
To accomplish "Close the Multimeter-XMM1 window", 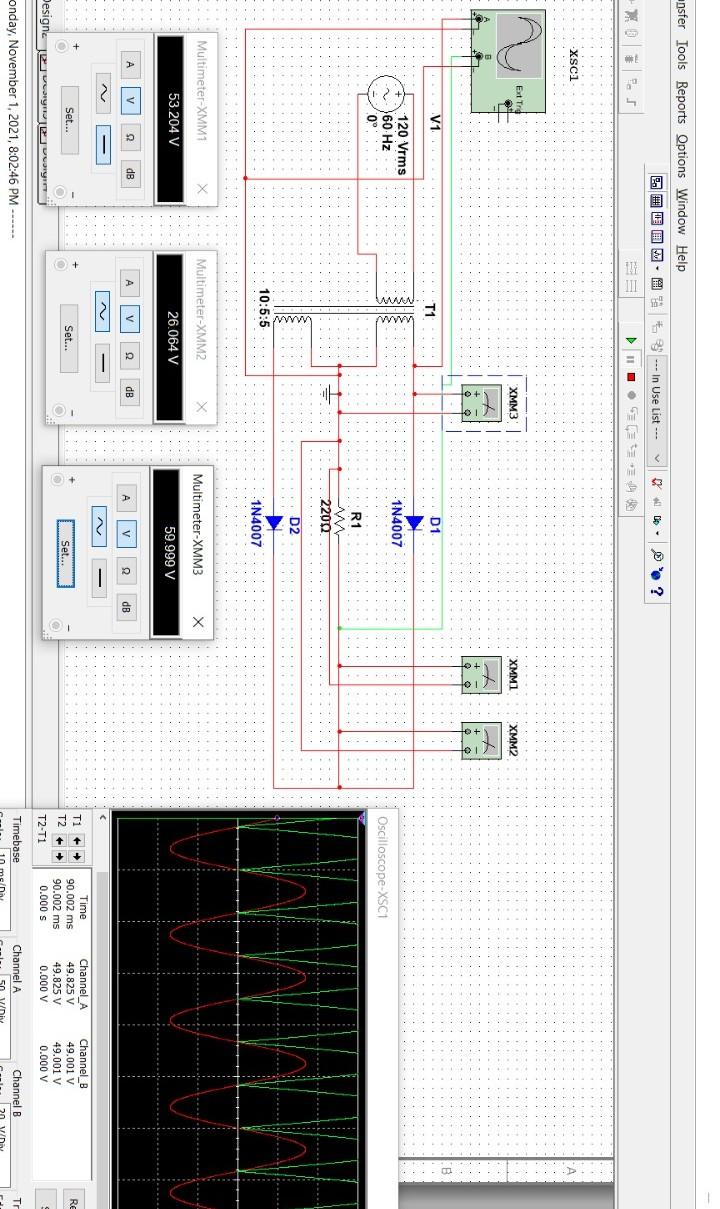I will click(201, 189).
